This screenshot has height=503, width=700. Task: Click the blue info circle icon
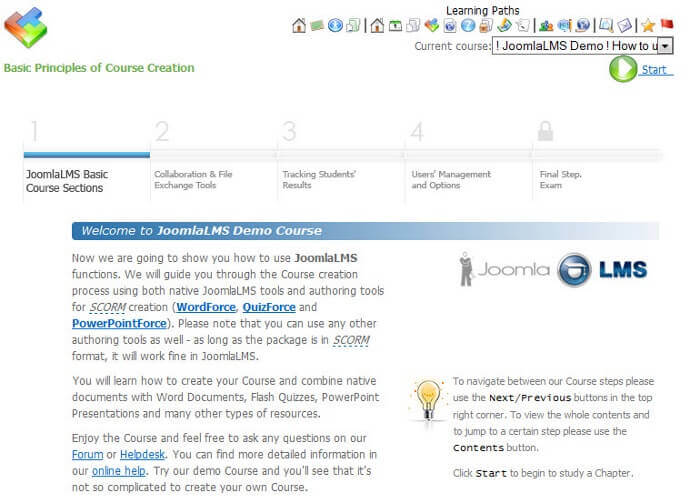tap(335, 25)
